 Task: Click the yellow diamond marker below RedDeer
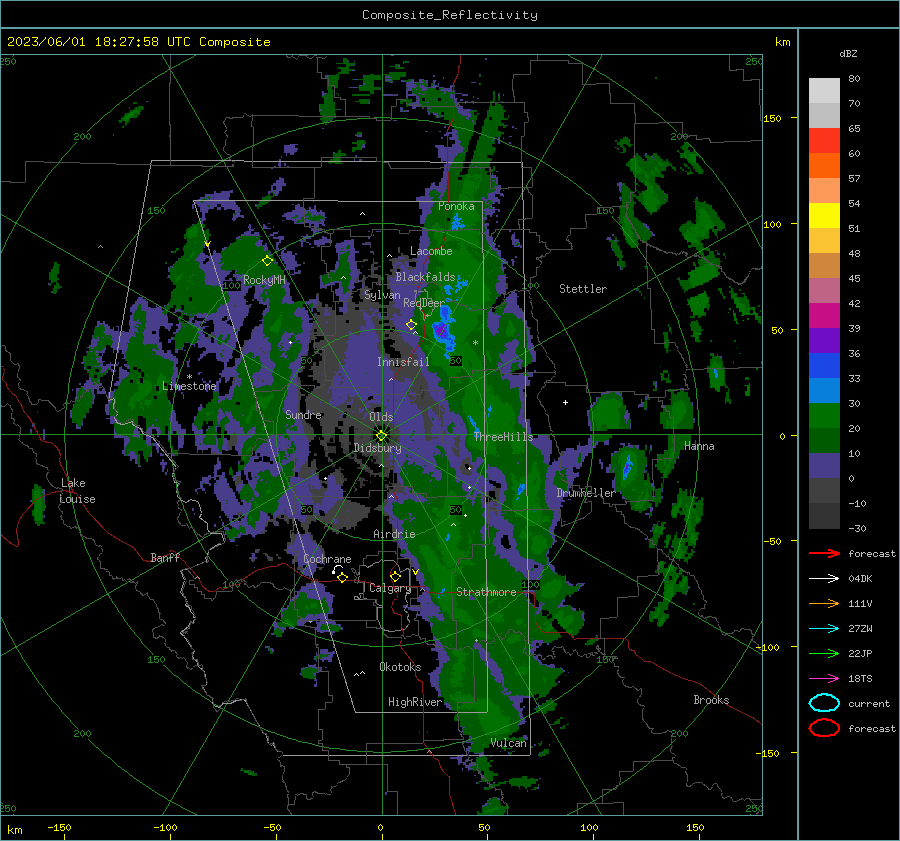(x=411, y=325)
